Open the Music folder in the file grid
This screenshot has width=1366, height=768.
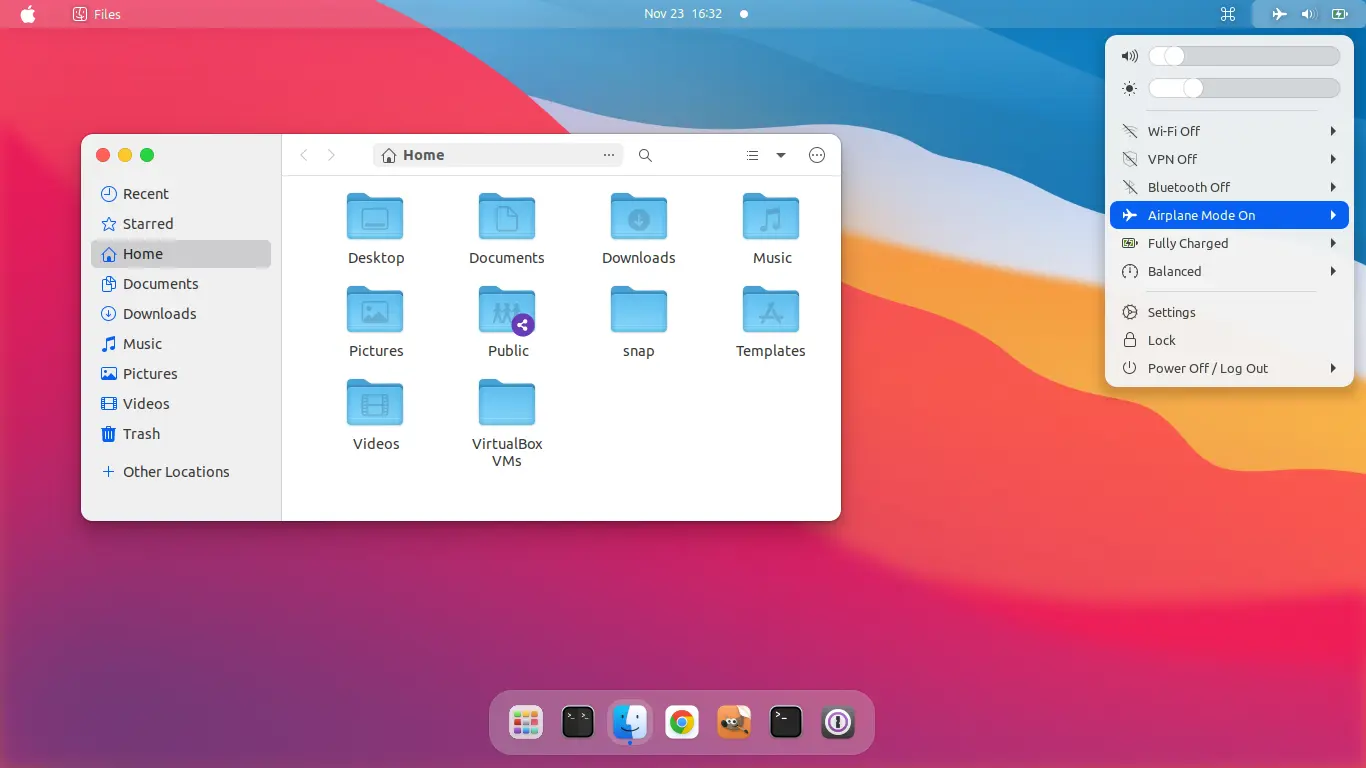(x=771, y=217)
